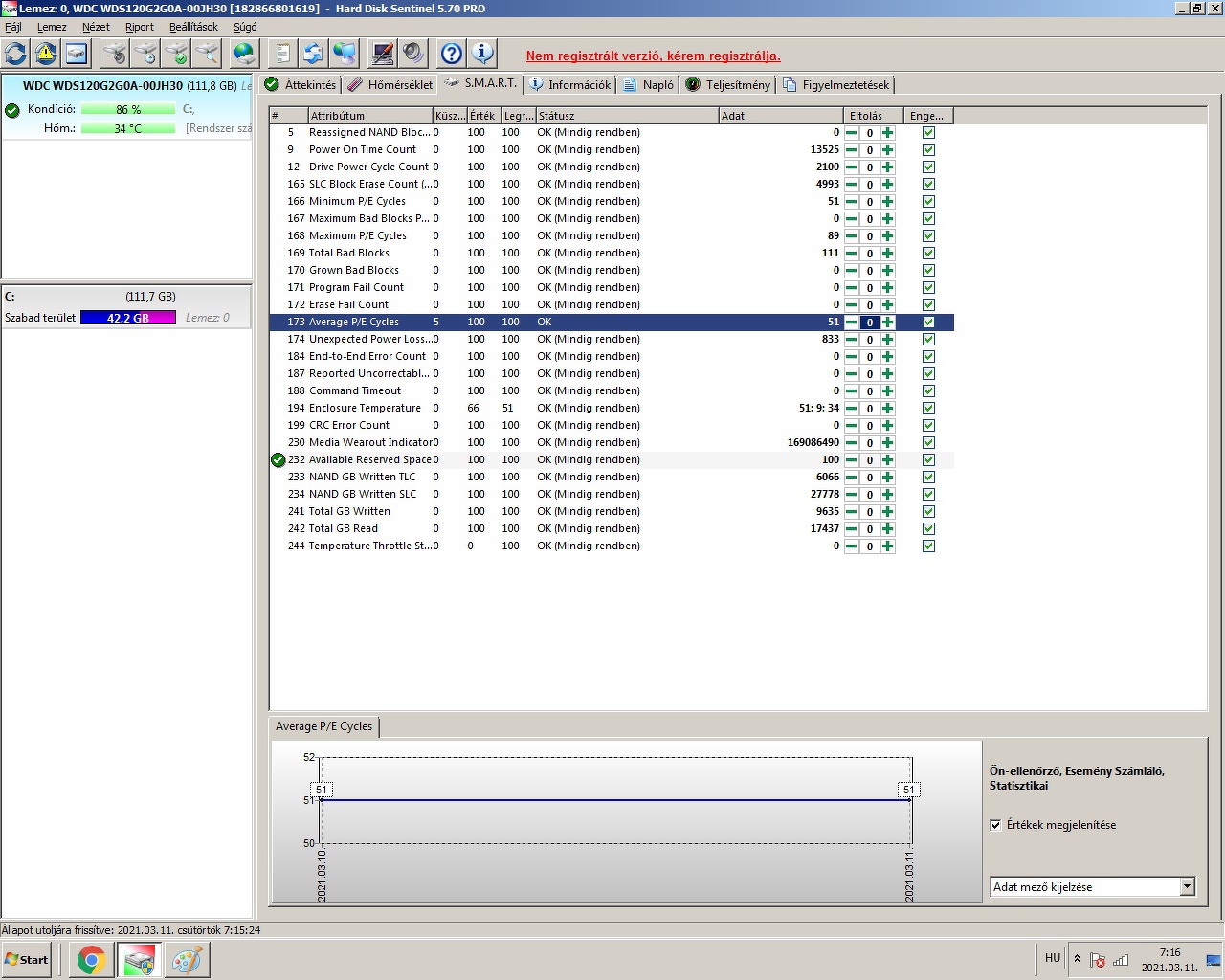Uncheck the Értékek megjelenítése checkbox
Viewport: 1225px width, 980px height.
point(995,825)
